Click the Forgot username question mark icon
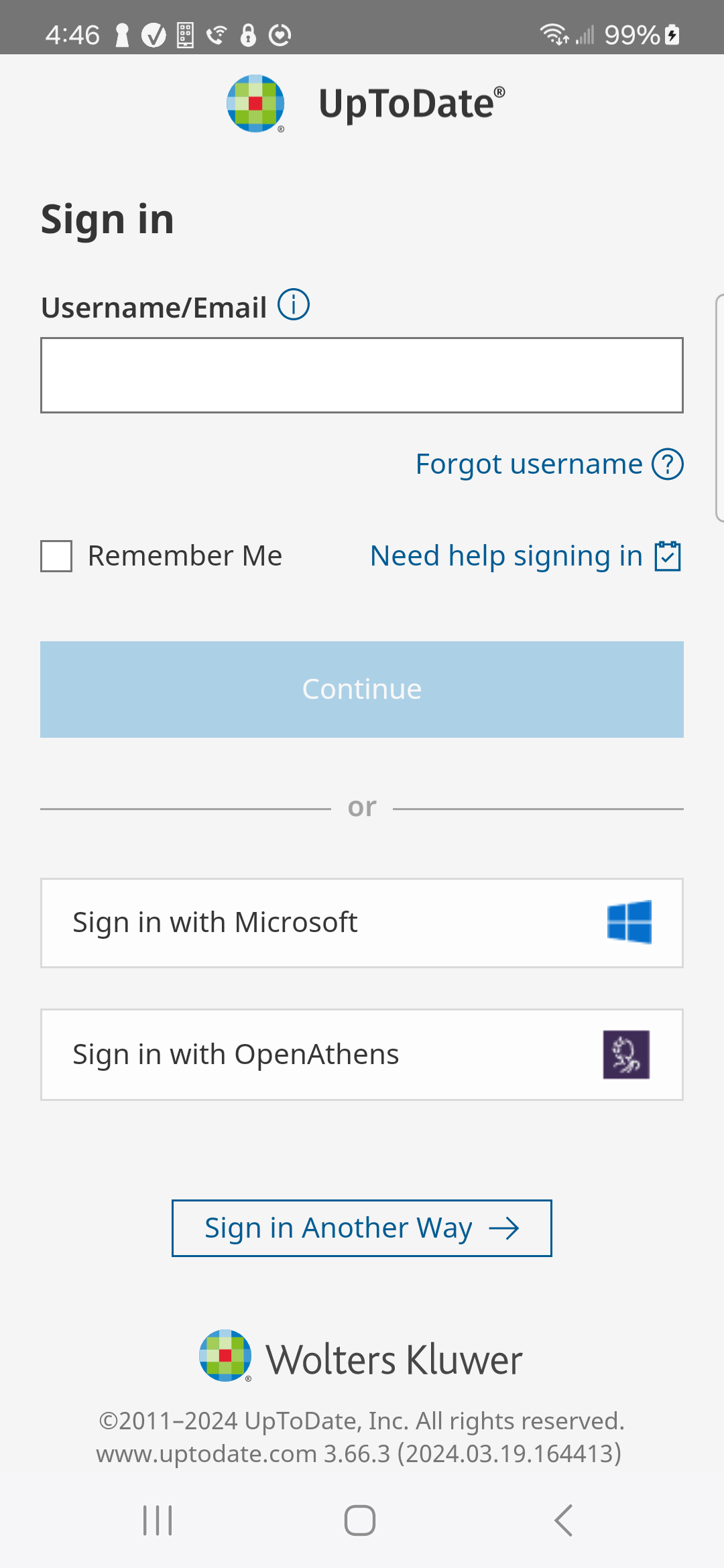The width and height of the screenshot is (724, 1568). [668, 464]
